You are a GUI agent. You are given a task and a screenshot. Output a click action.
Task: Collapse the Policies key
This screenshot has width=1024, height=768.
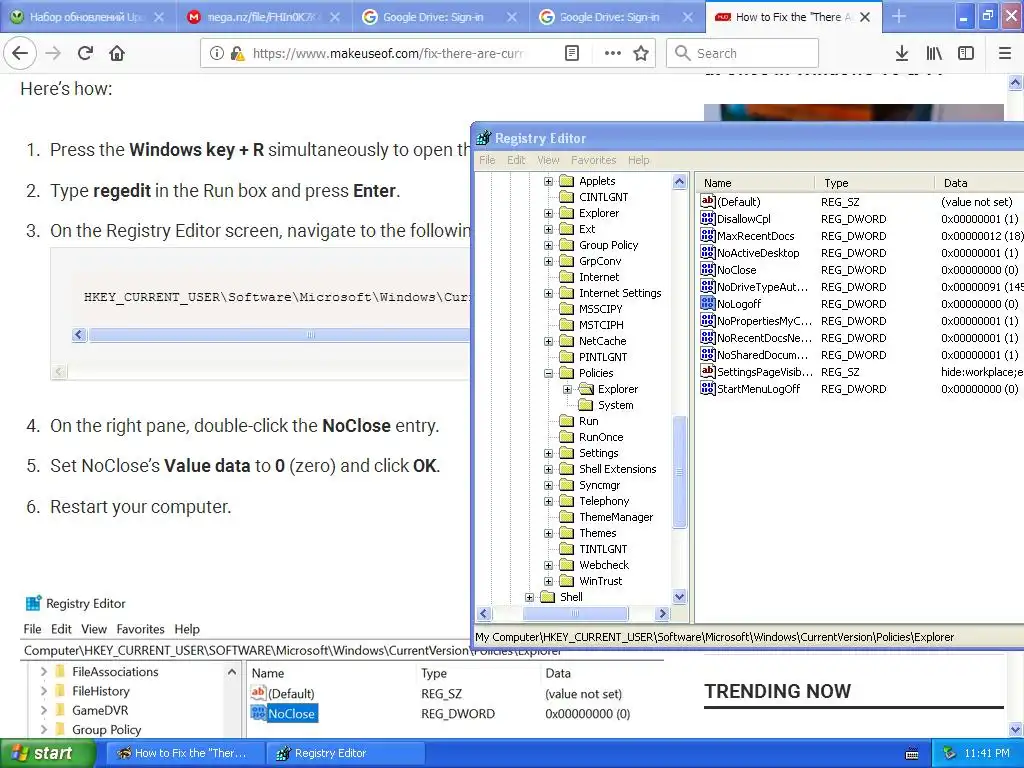pos(549,373)
